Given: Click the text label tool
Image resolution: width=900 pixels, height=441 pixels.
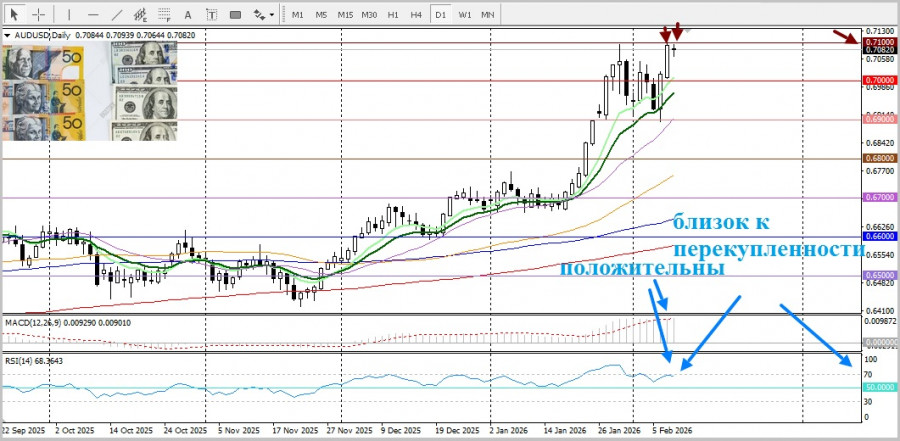Looking at the screenshot, I should (213, 14).
